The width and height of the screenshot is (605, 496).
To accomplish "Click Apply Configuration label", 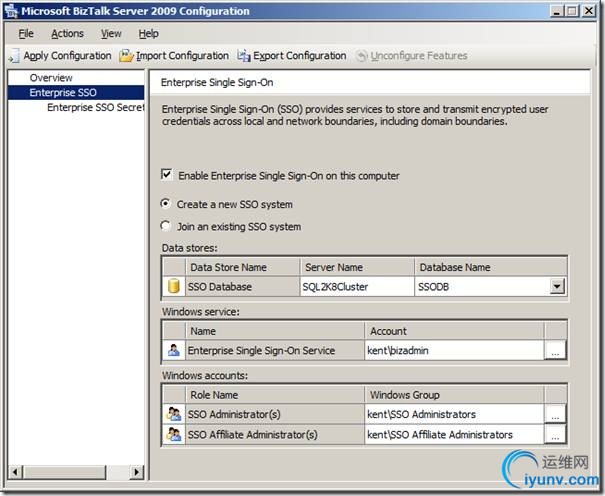I will point(68,56).
